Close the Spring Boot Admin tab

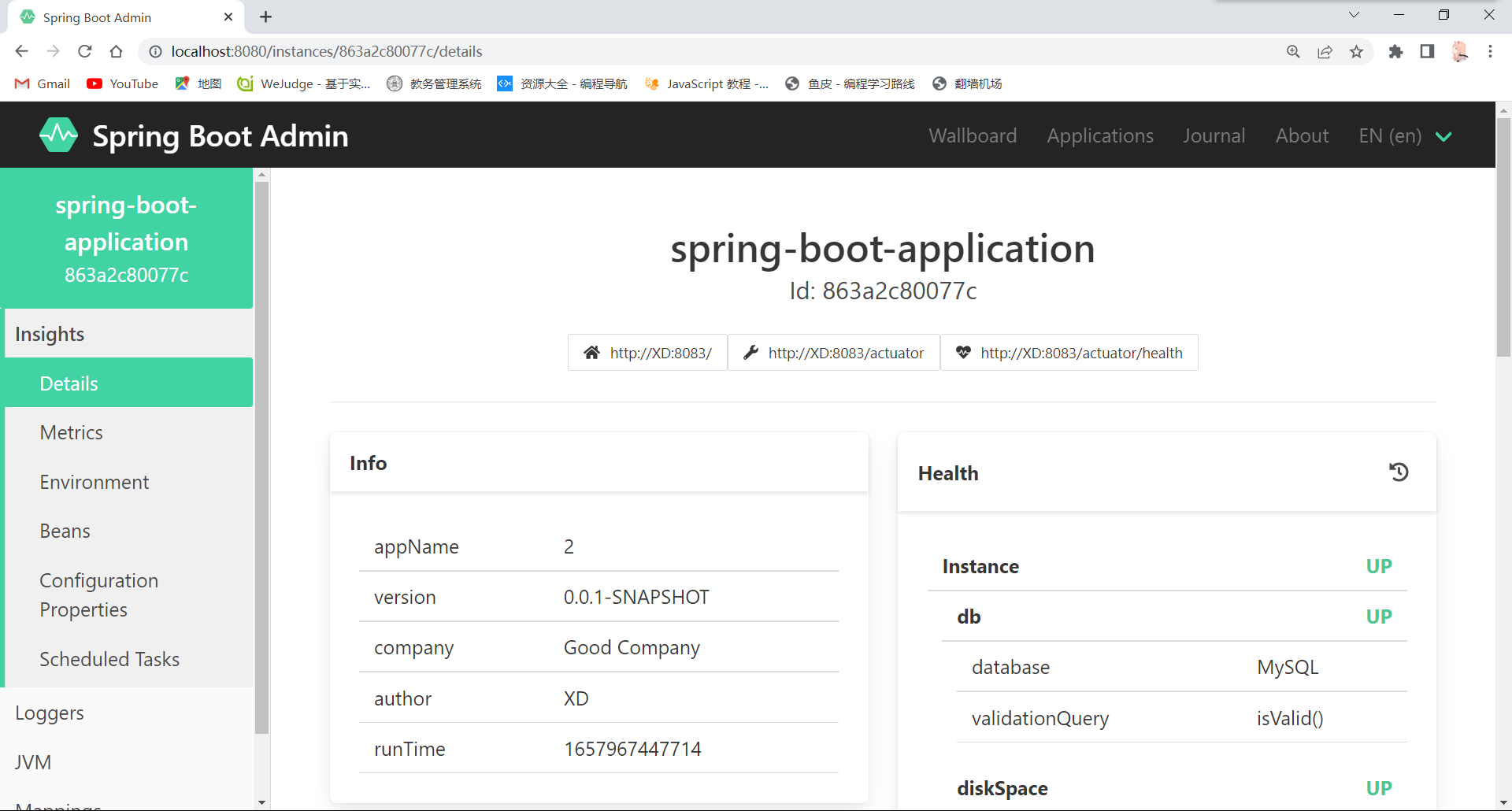(228, 17)
